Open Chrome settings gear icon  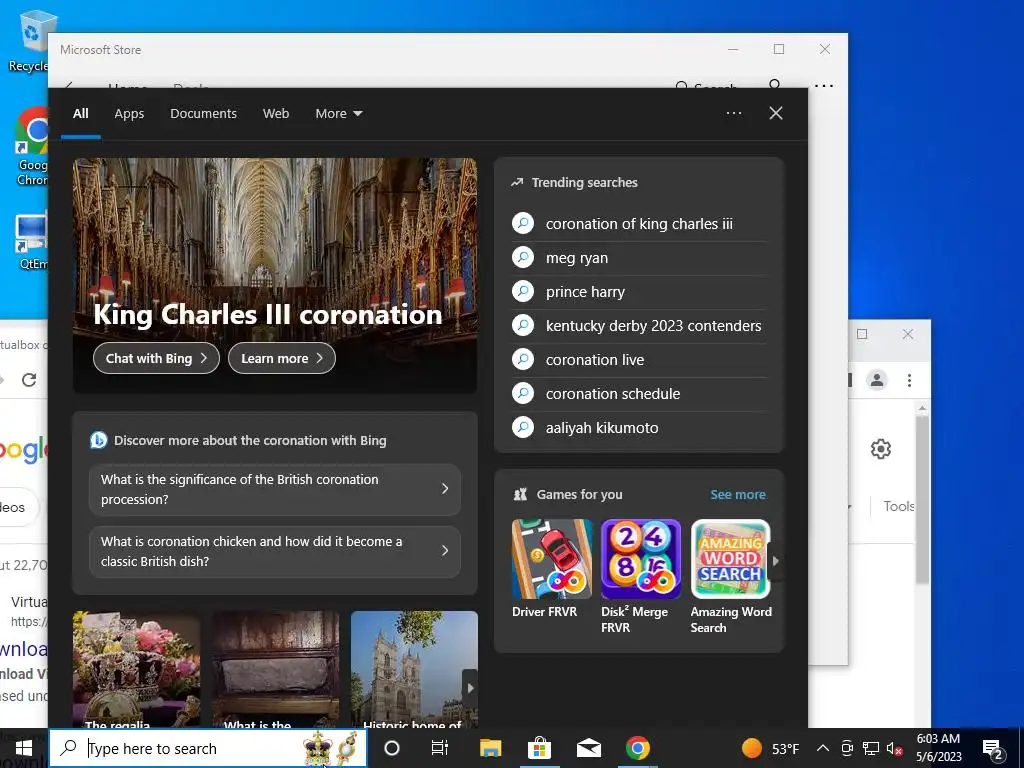pyautogui.click(x=880, y=449)
